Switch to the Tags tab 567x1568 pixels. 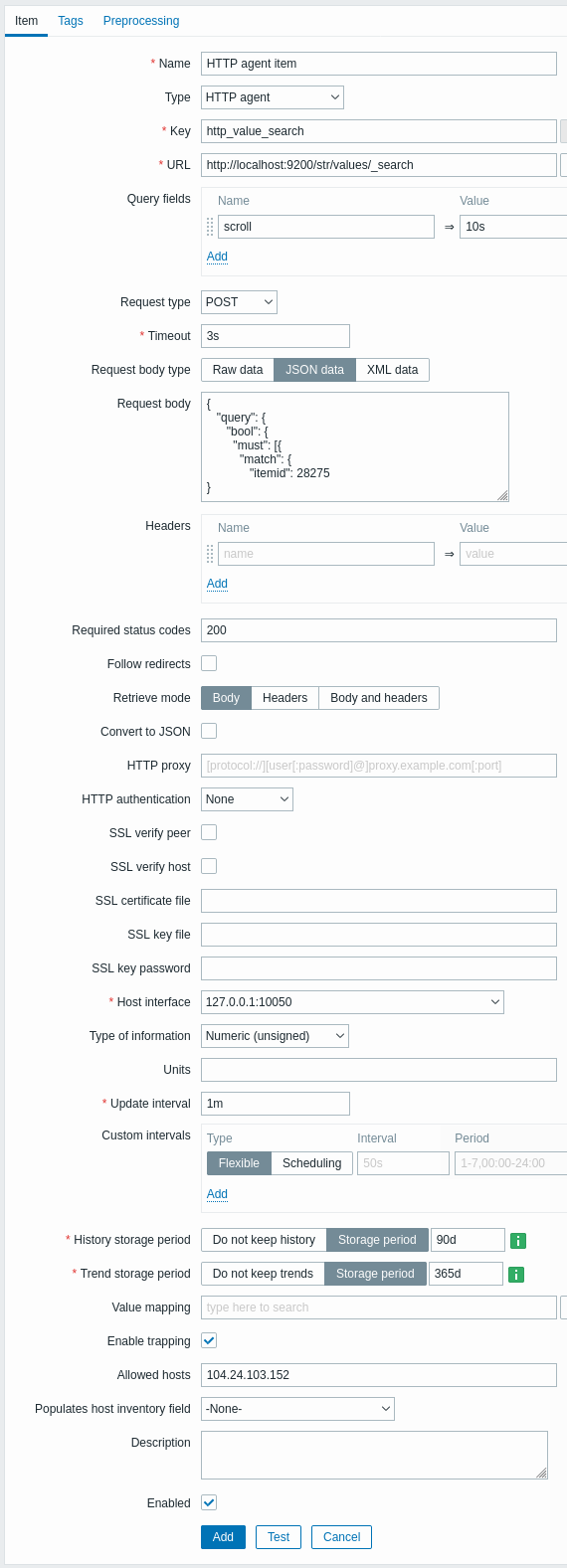[71, 21]
